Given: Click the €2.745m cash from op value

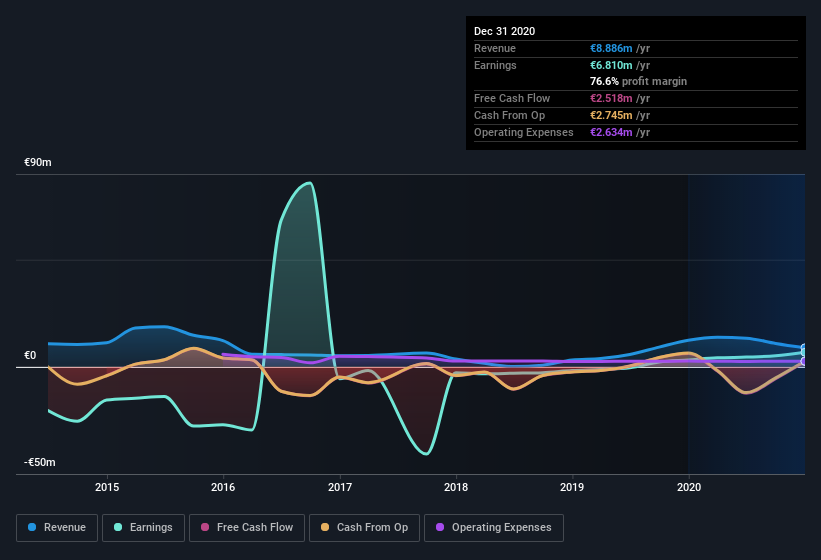Looking at the screenshot, I should coord(611,115).
